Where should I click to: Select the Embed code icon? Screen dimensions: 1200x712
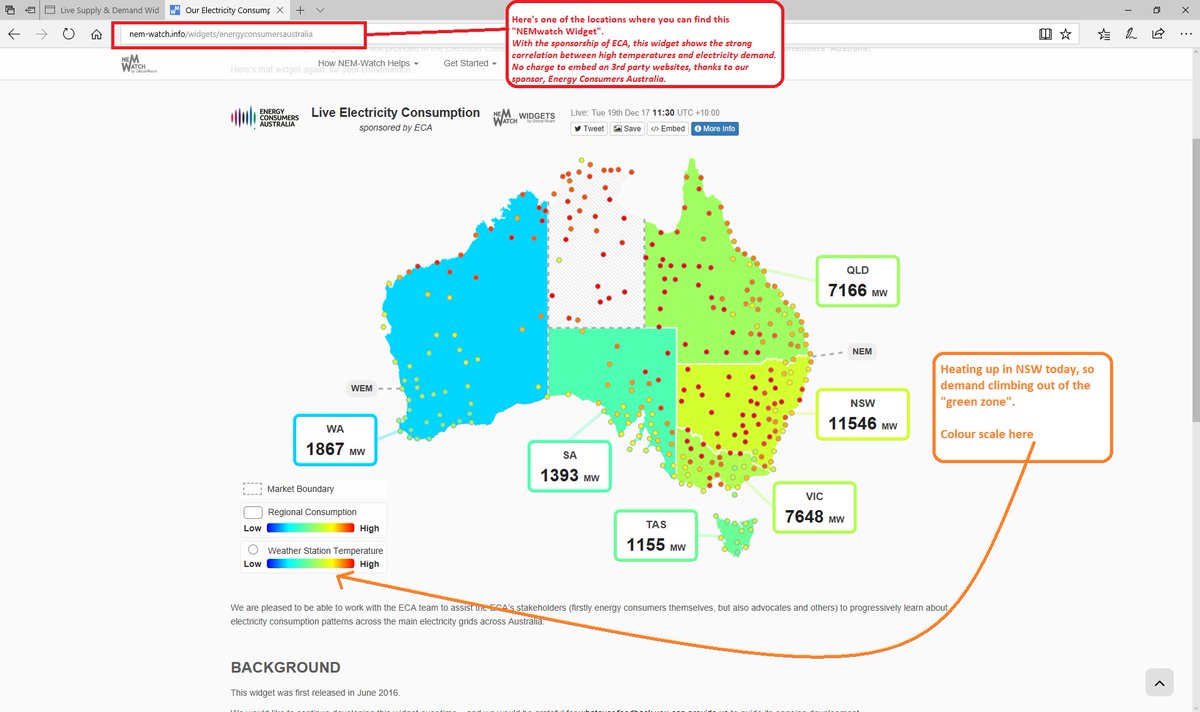click(x=666, y=128)
